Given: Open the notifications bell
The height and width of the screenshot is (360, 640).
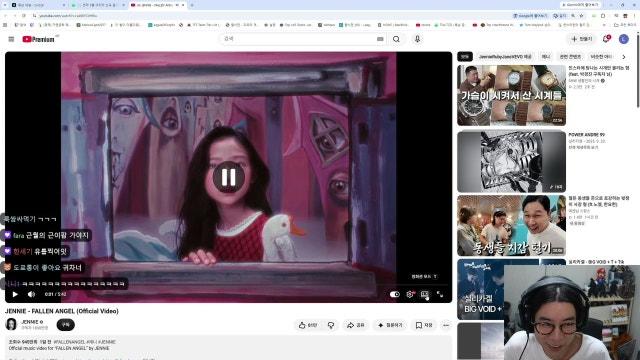Looking at the screenshot, I should click(606, 39).
